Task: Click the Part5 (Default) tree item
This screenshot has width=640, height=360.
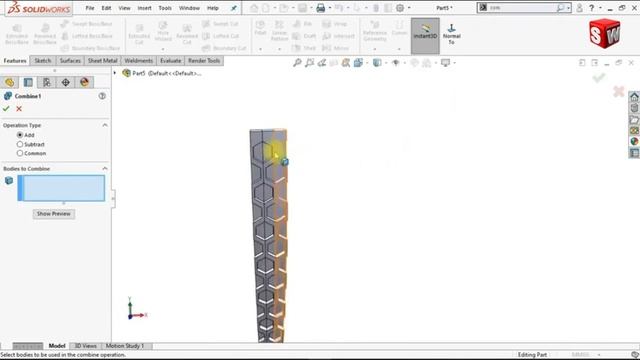Action: [162, 73]
